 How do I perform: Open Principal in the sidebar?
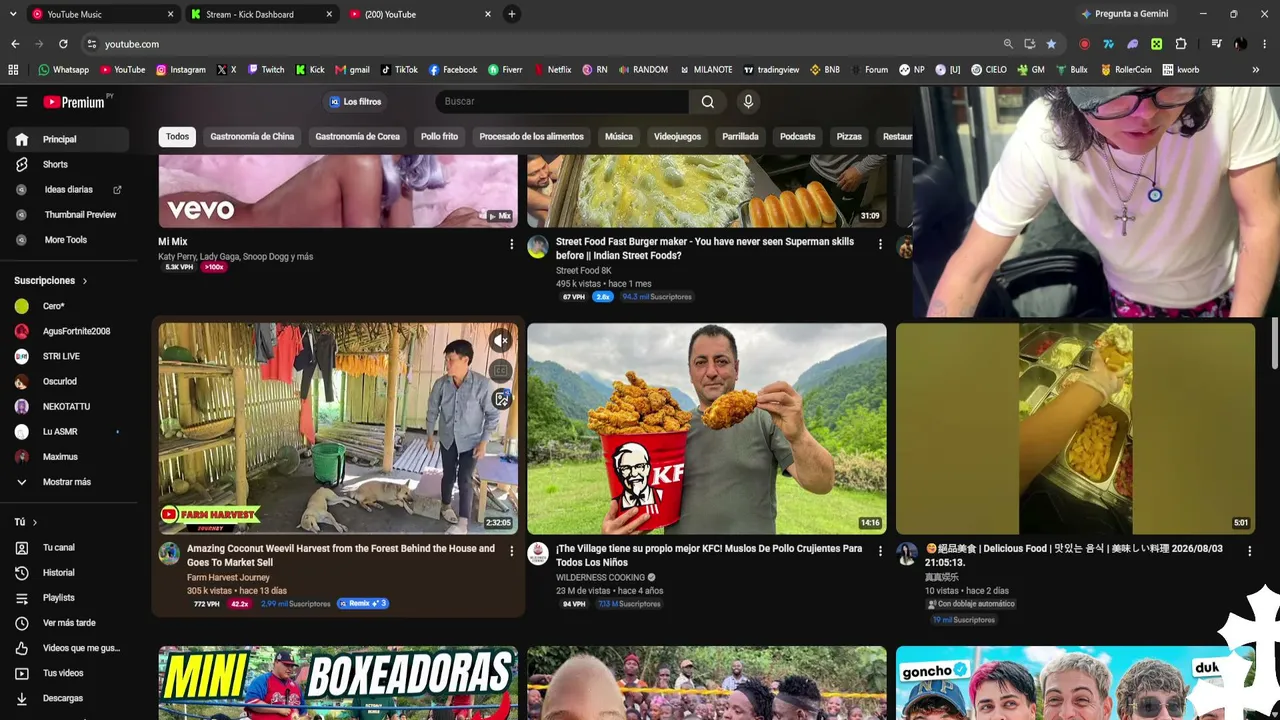point(68,139)
